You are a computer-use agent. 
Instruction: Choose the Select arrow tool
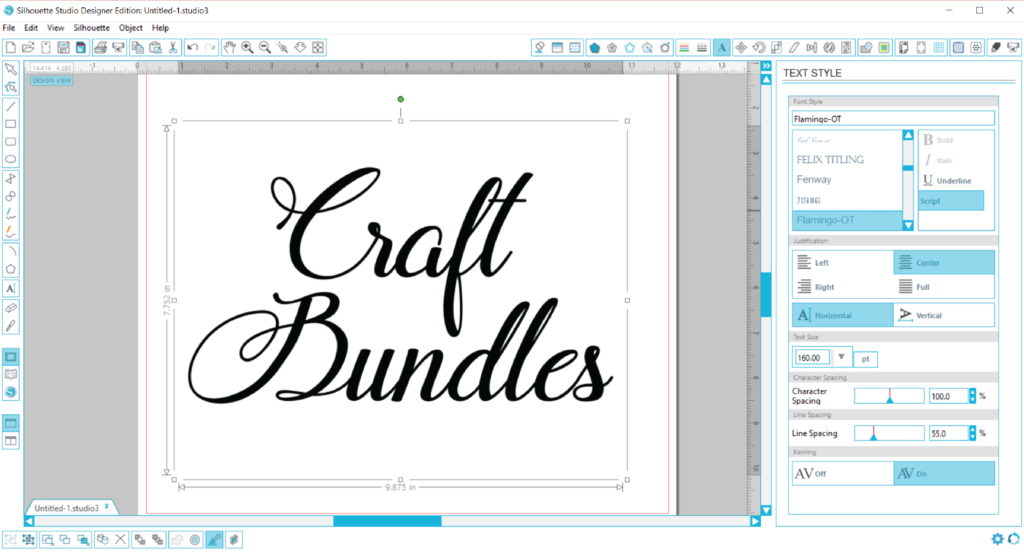click(10, 69)
